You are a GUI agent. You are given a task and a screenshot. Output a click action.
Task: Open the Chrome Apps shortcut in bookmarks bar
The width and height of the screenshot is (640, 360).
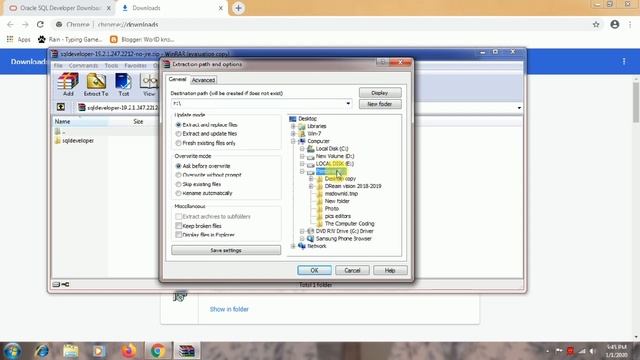point(18,39)
